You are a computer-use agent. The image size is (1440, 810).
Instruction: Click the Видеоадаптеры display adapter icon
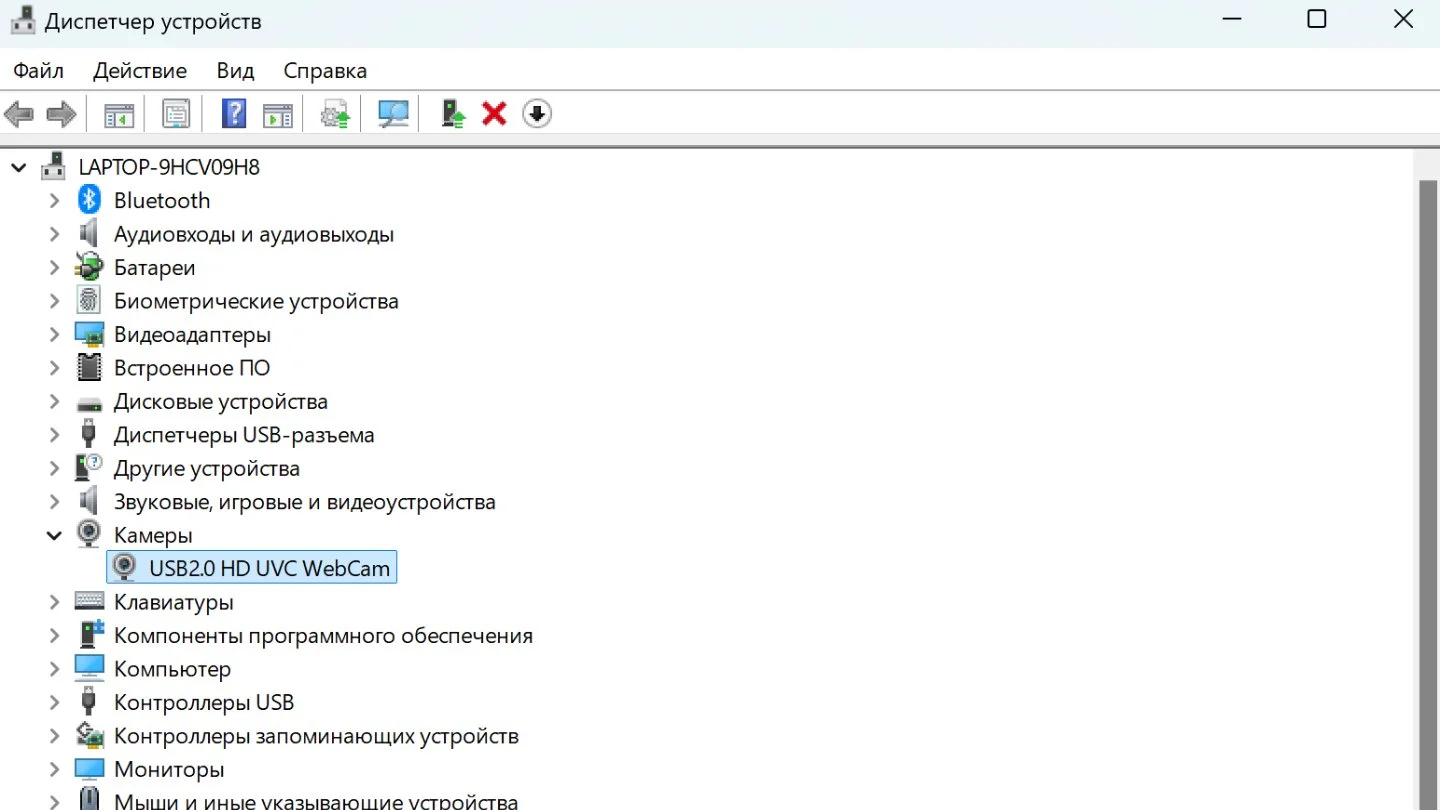90,334
